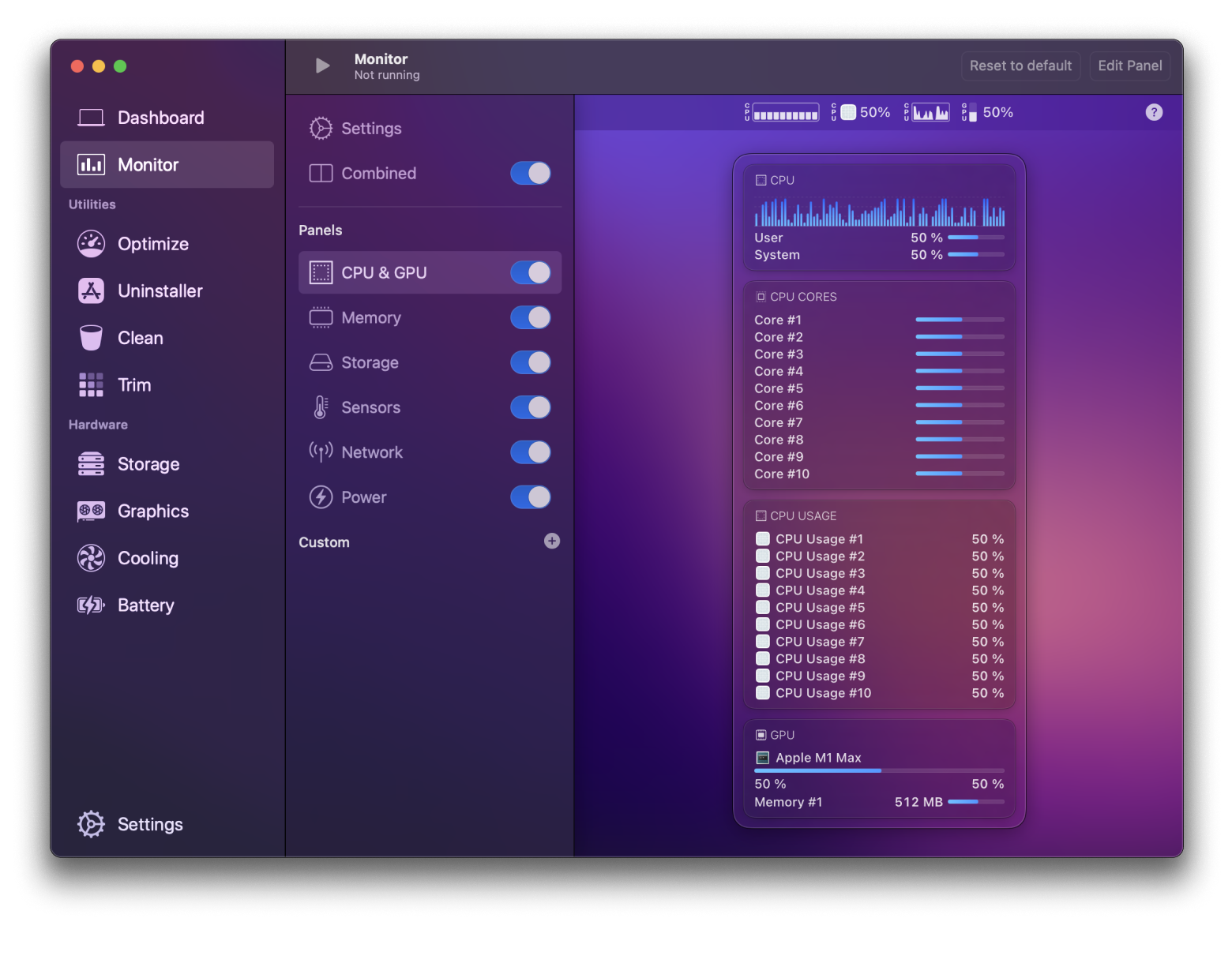
Task: Click the Clean bucket icon
Action: pyautogui.click(x=91, y=338)
